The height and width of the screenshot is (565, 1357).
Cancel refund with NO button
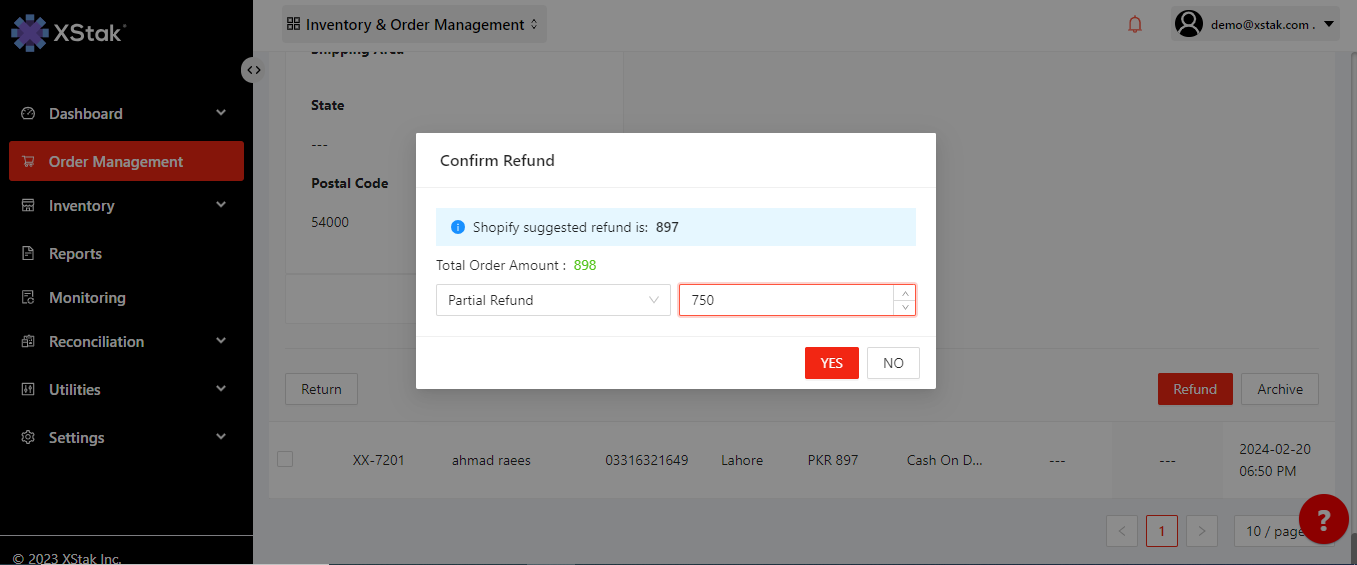click(x=893, y=363)
